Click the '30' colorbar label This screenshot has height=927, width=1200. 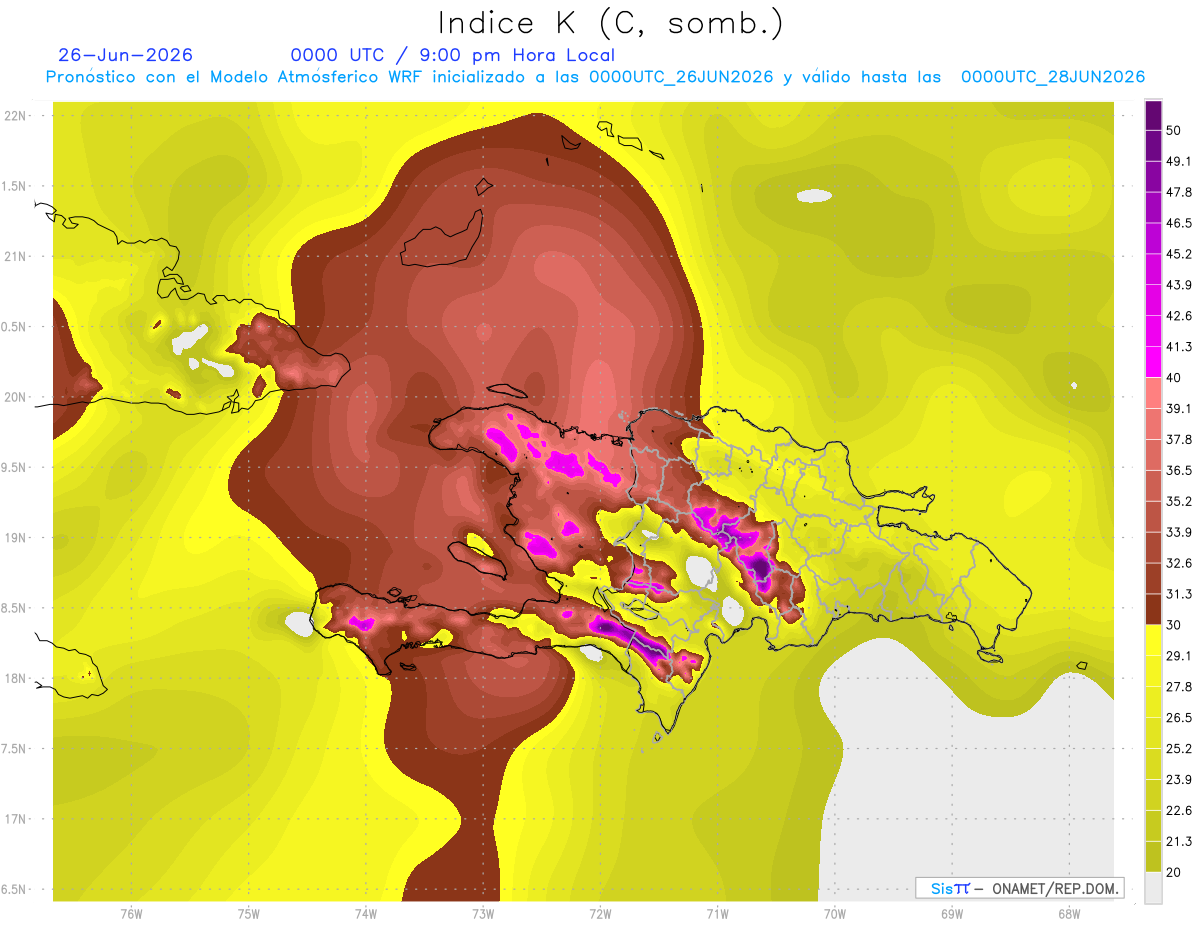click(1175, 625)
